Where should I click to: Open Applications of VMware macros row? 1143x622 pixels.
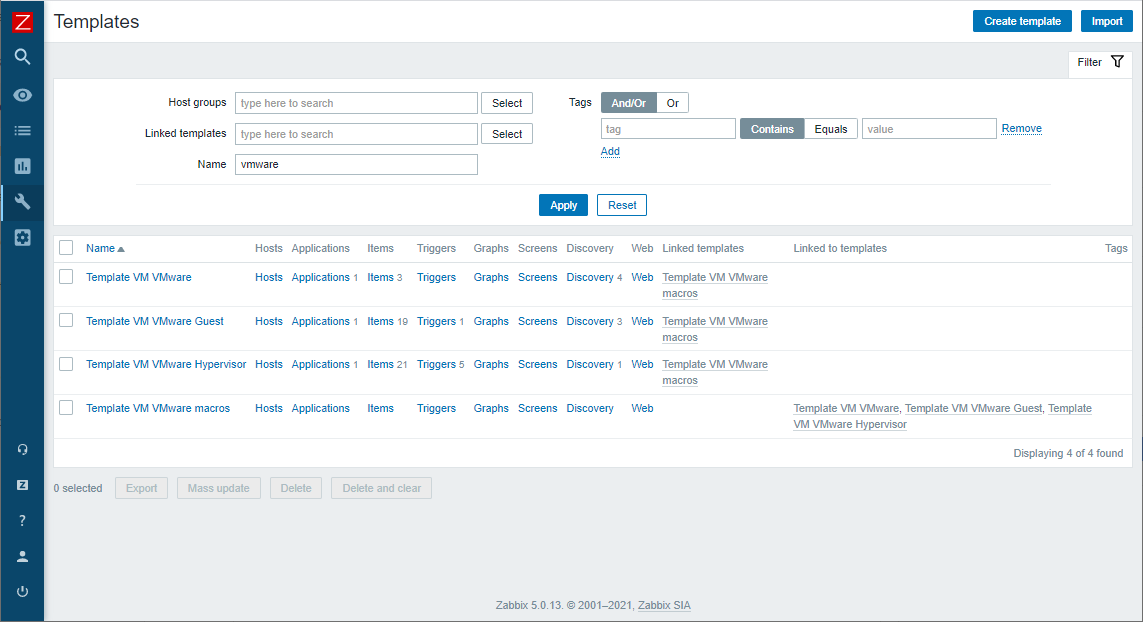321,408
